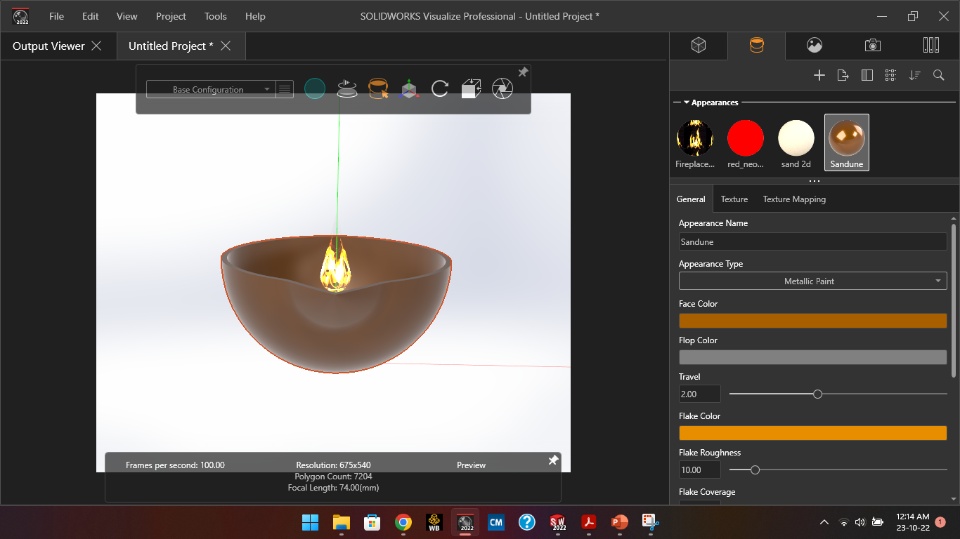This screenshot has height=539, width=960.
Task: Open the Project menu
Action: click(x=171, y=16)
